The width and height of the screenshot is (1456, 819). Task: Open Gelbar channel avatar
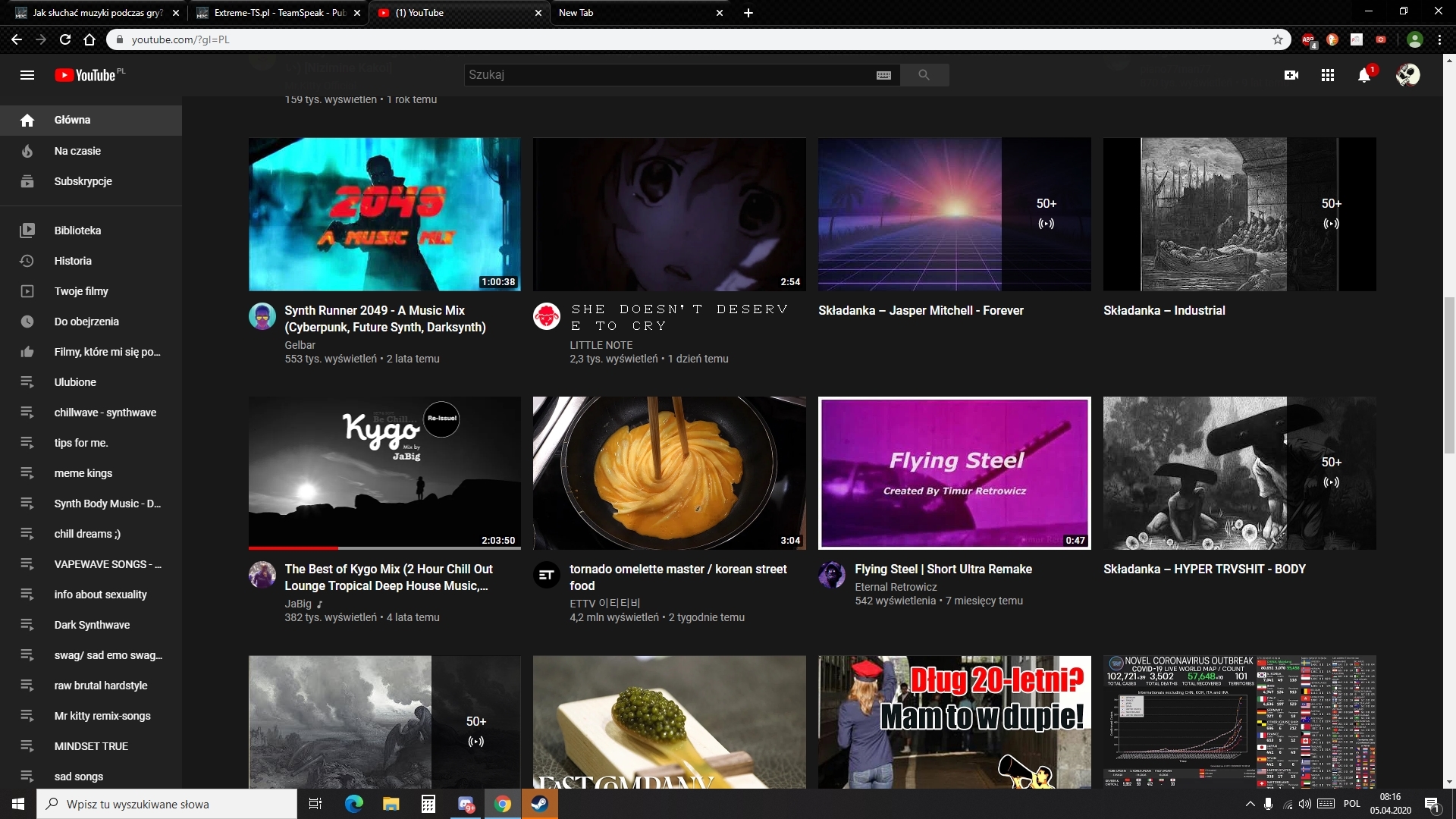(262, 316)
